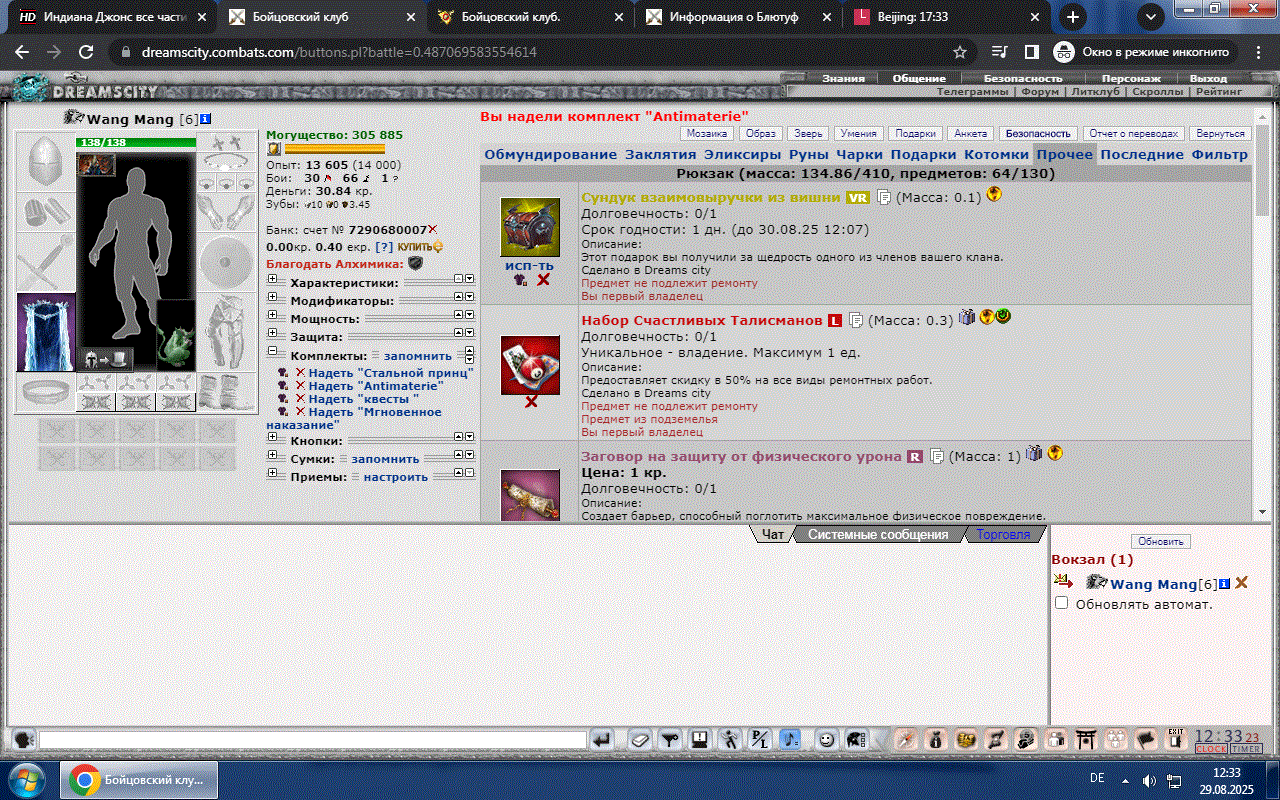The width and height of the screenshot is (1280, 800).
Task: Click the green 138/138 health bar
Action: point(136,143)
